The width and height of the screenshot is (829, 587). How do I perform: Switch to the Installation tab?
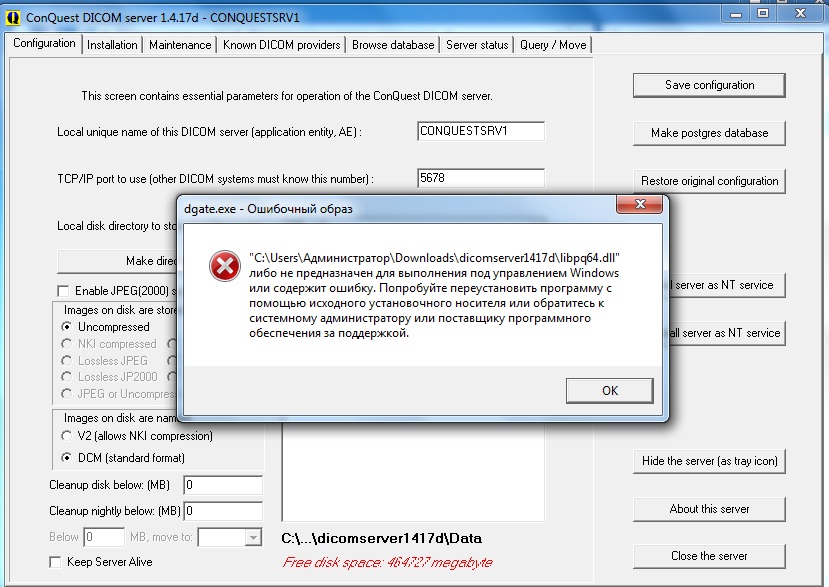[112, 45]
